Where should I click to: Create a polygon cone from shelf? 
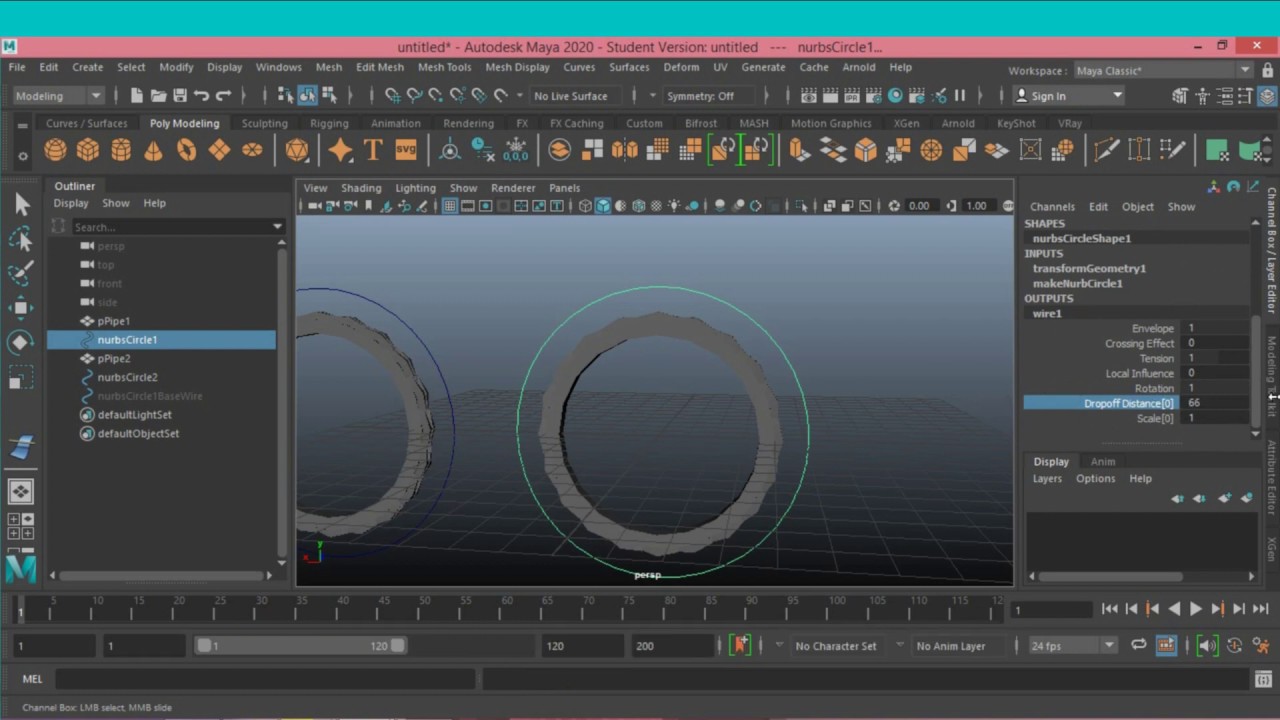tap(153, 150)
